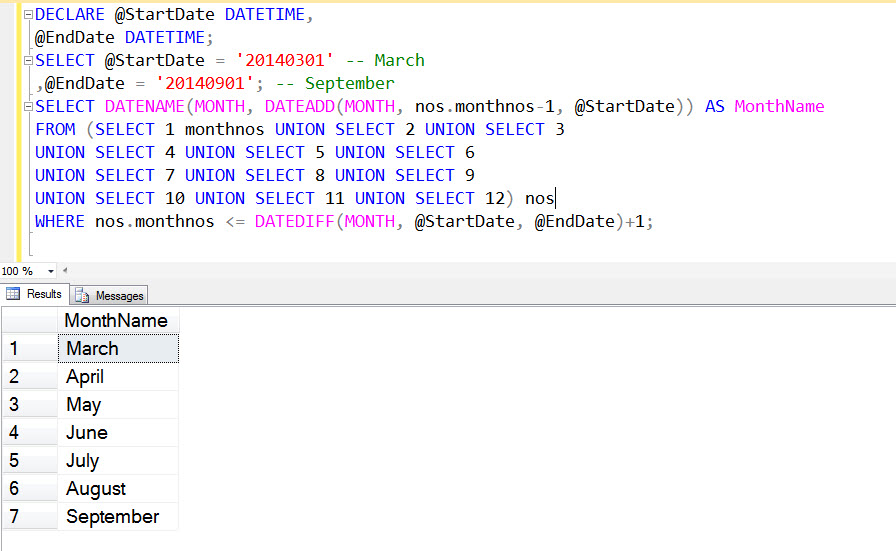This screenshot has width=896, height=551.
Task: Click row header number 5
Action: [29, 461]
